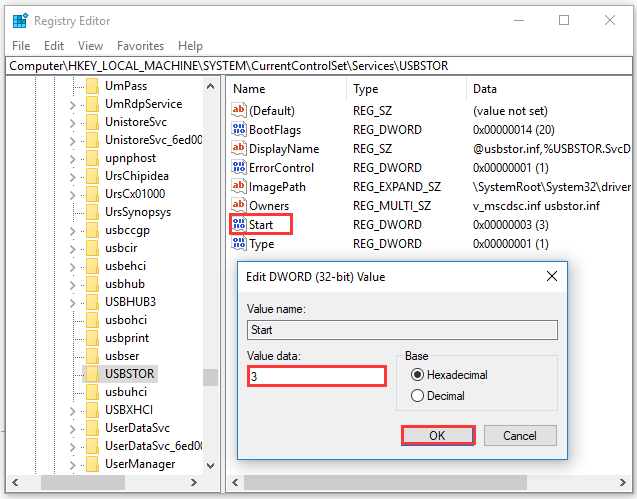This screenshot has width=637, height=499.
Task: Click the Value name field showing Start
Action: (402, 330)
